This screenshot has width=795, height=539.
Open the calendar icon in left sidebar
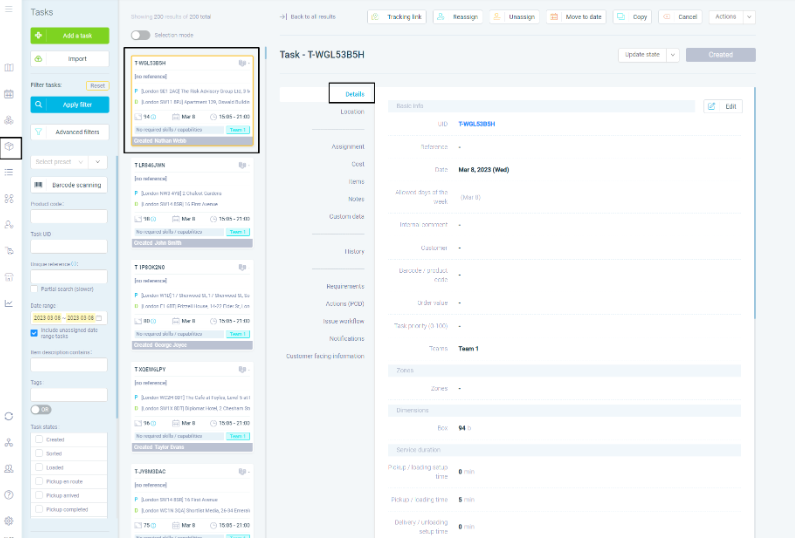click(9, 94)
